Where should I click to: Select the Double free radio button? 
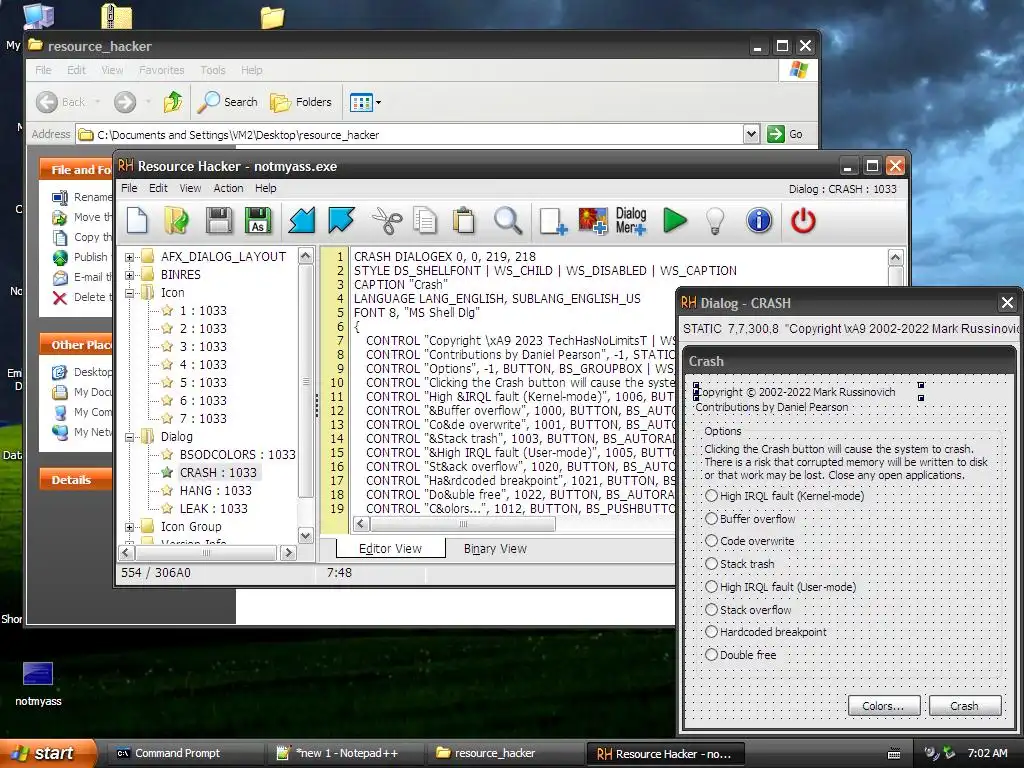[711, 654]
